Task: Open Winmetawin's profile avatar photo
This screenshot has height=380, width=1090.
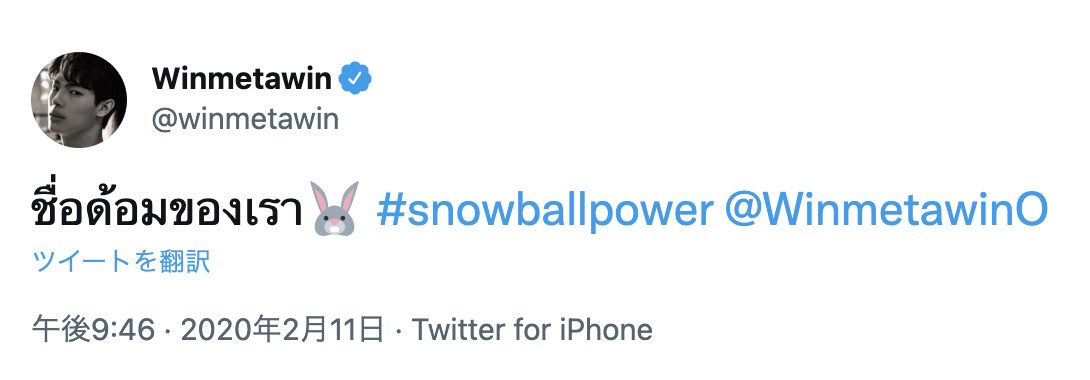Action: pyautogui.click(x=79, y=99)
